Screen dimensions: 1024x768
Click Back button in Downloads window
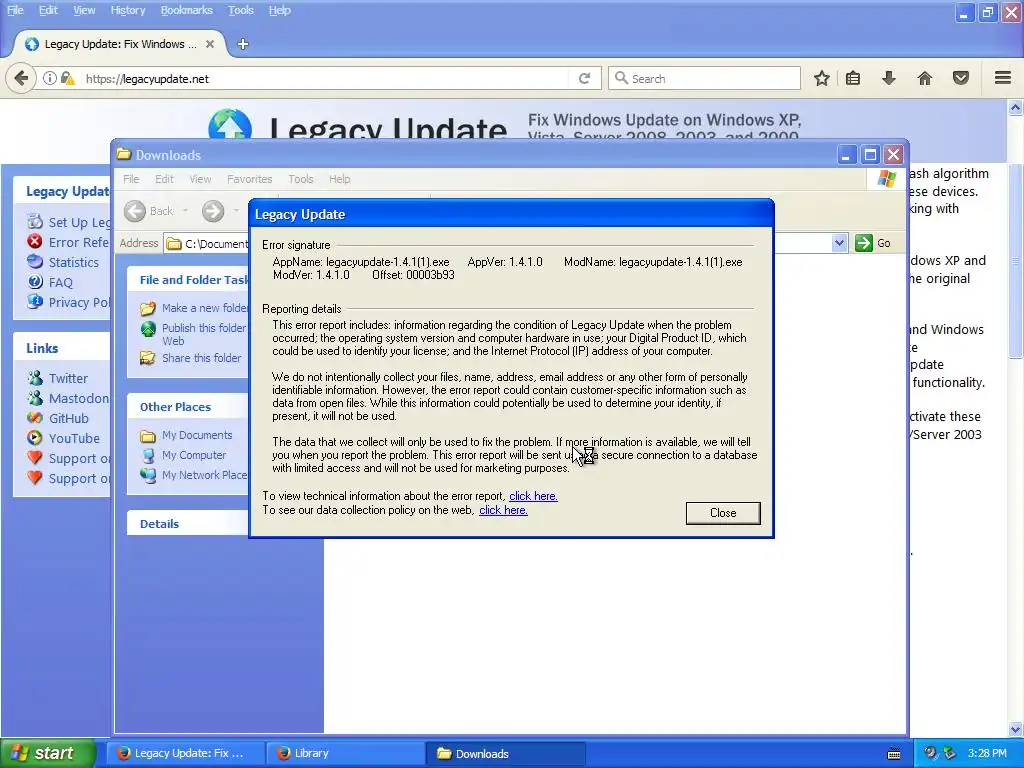click(150, 211)
